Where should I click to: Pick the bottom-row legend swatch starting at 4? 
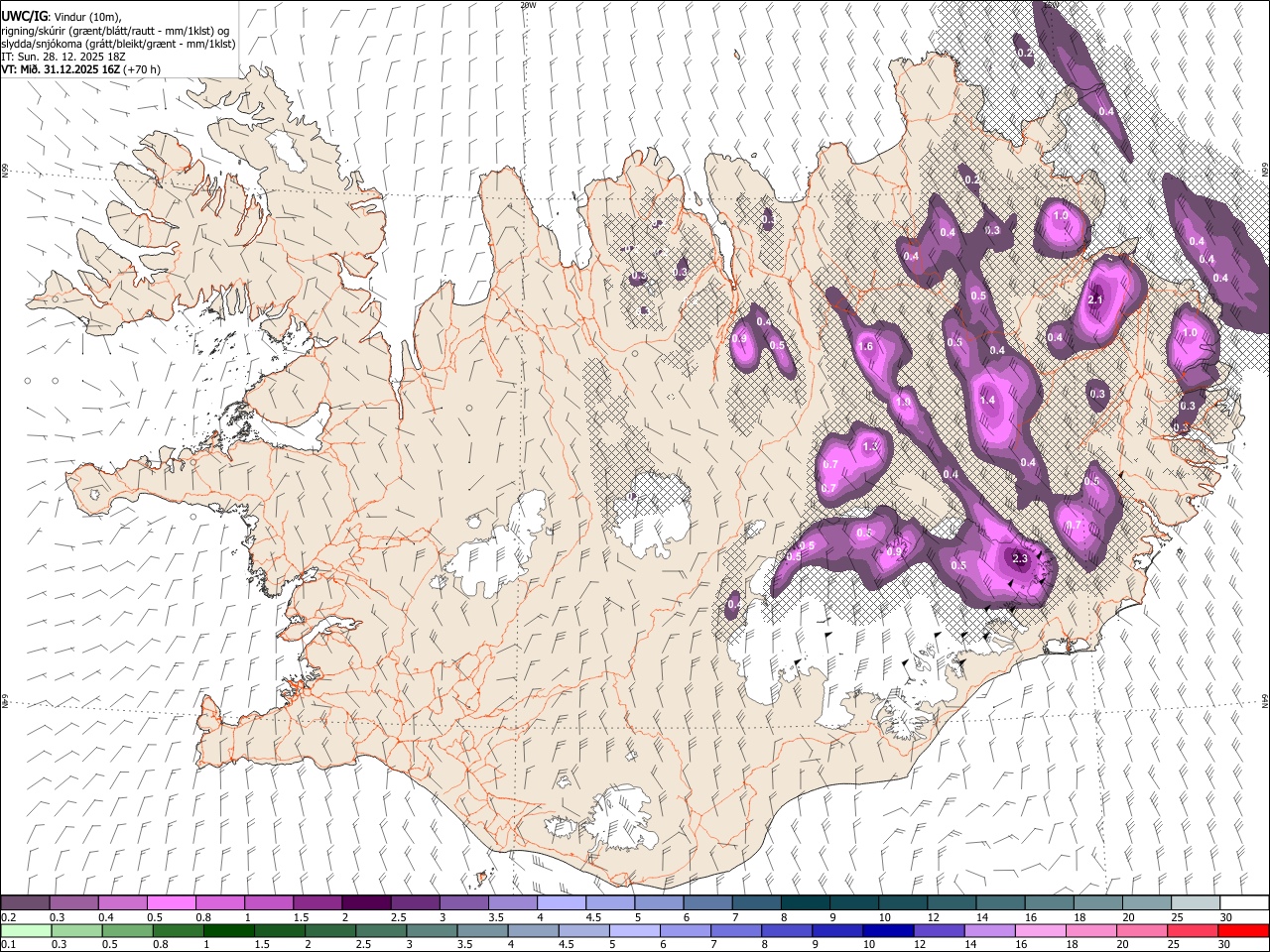[x=533, y=930]
